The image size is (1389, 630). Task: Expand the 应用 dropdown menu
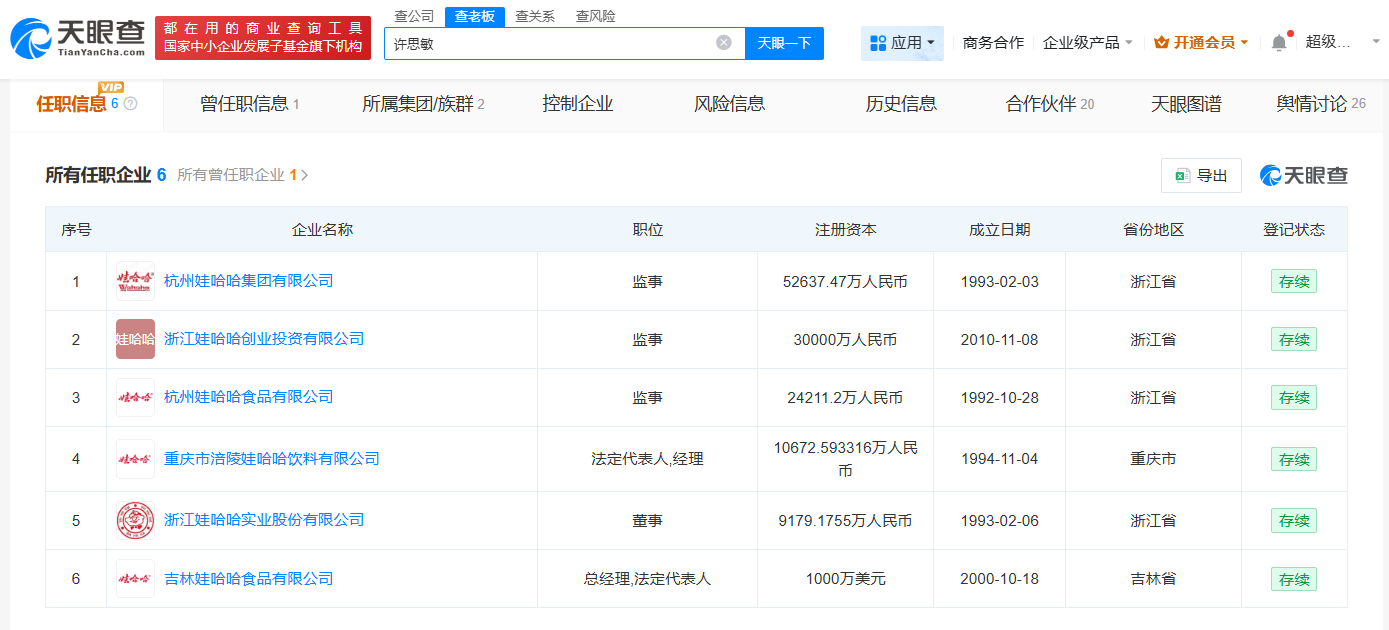pyautogui.click(x=902, y=43)
